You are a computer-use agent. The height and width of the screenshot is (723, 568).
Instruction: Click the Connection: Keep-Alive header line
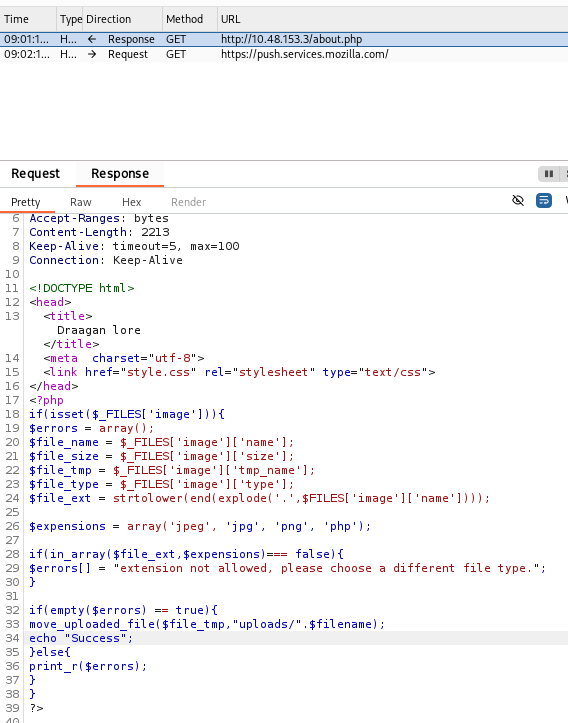pos(106,260)
